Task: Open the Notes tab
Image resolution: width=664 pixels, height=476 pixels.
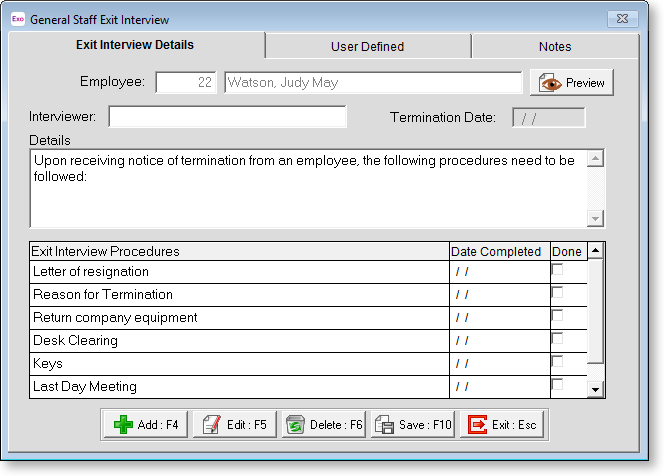Action: [x=555, y=46]
